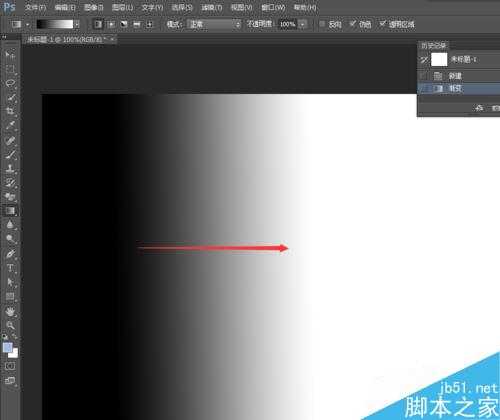Open the Filter (滤镜) menu
This screenshot has height=420, width=500.
pos(212,7)
